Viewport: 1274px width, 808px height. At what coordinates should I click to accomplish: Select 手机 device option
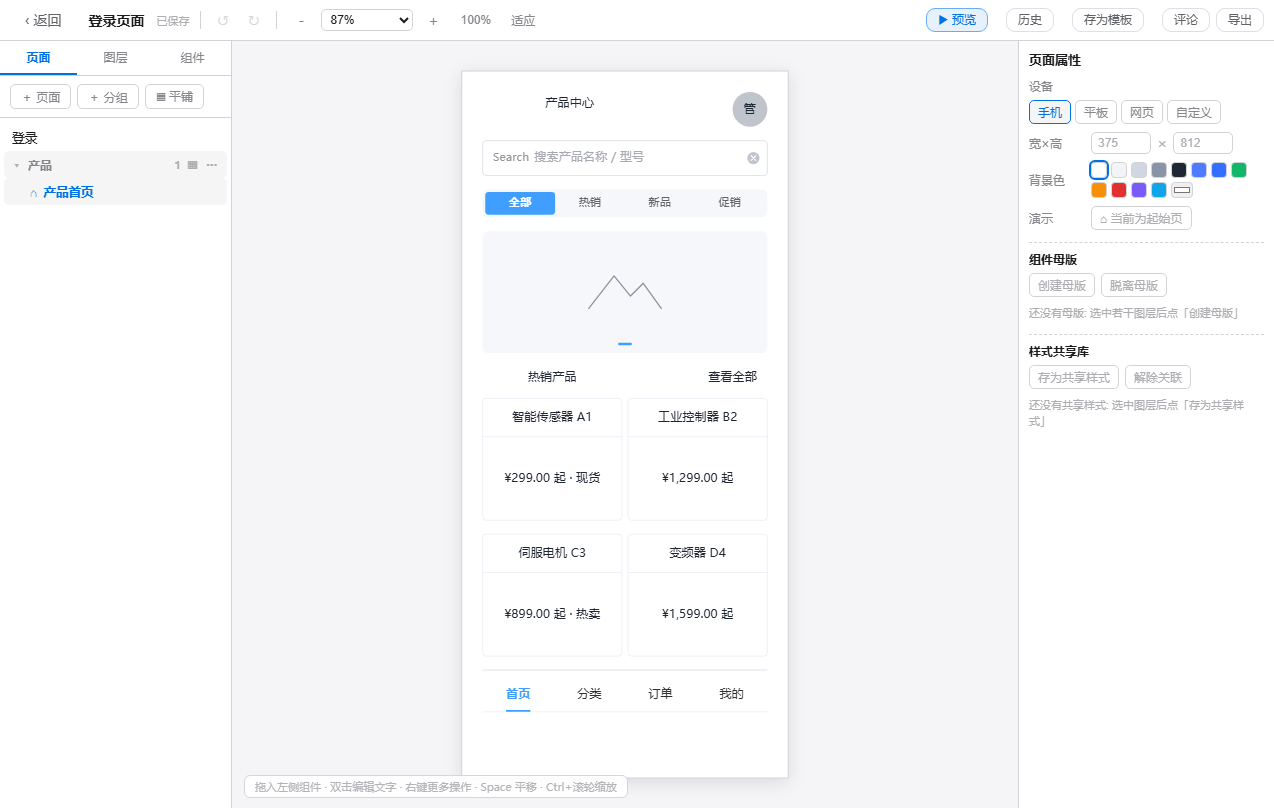[x=1050, y=112]
